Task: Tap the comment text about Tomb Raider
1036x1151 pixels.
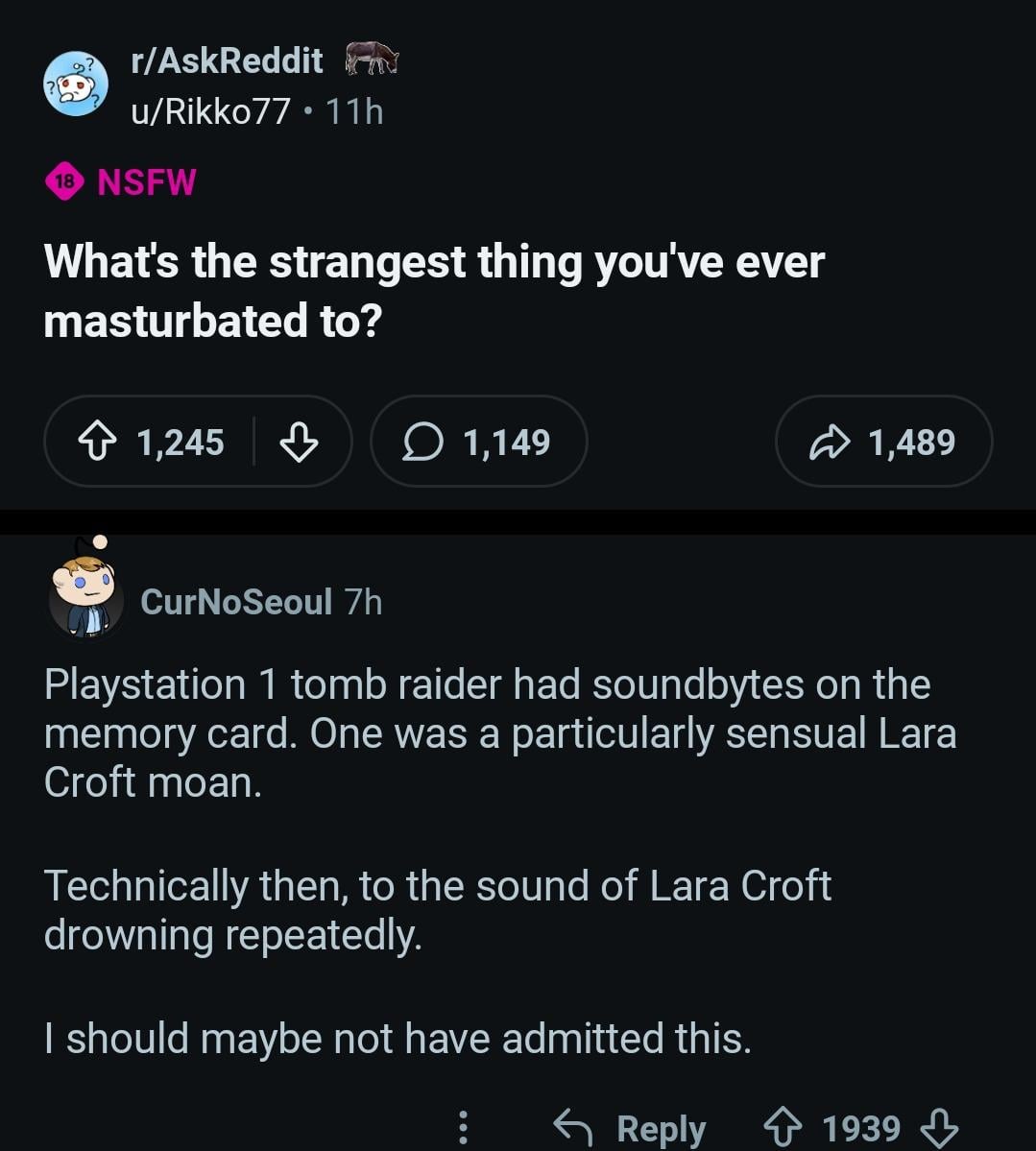Action: (x=499, y=733)
